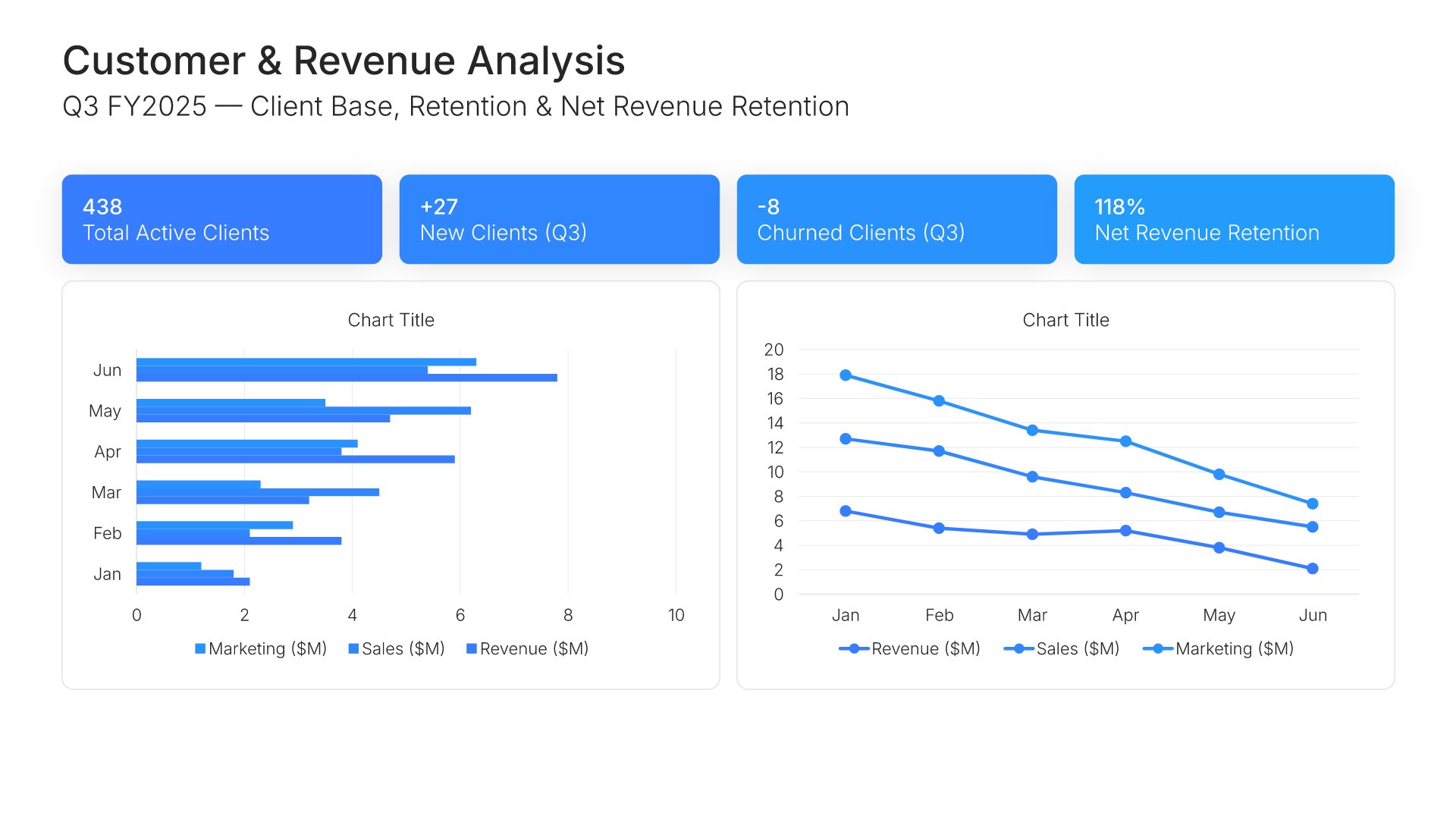Image resolution: width=1456 pixels, height=819 pixels.
Task: Open the New Clients (Q3) card
Action: (x=560, y=219)
